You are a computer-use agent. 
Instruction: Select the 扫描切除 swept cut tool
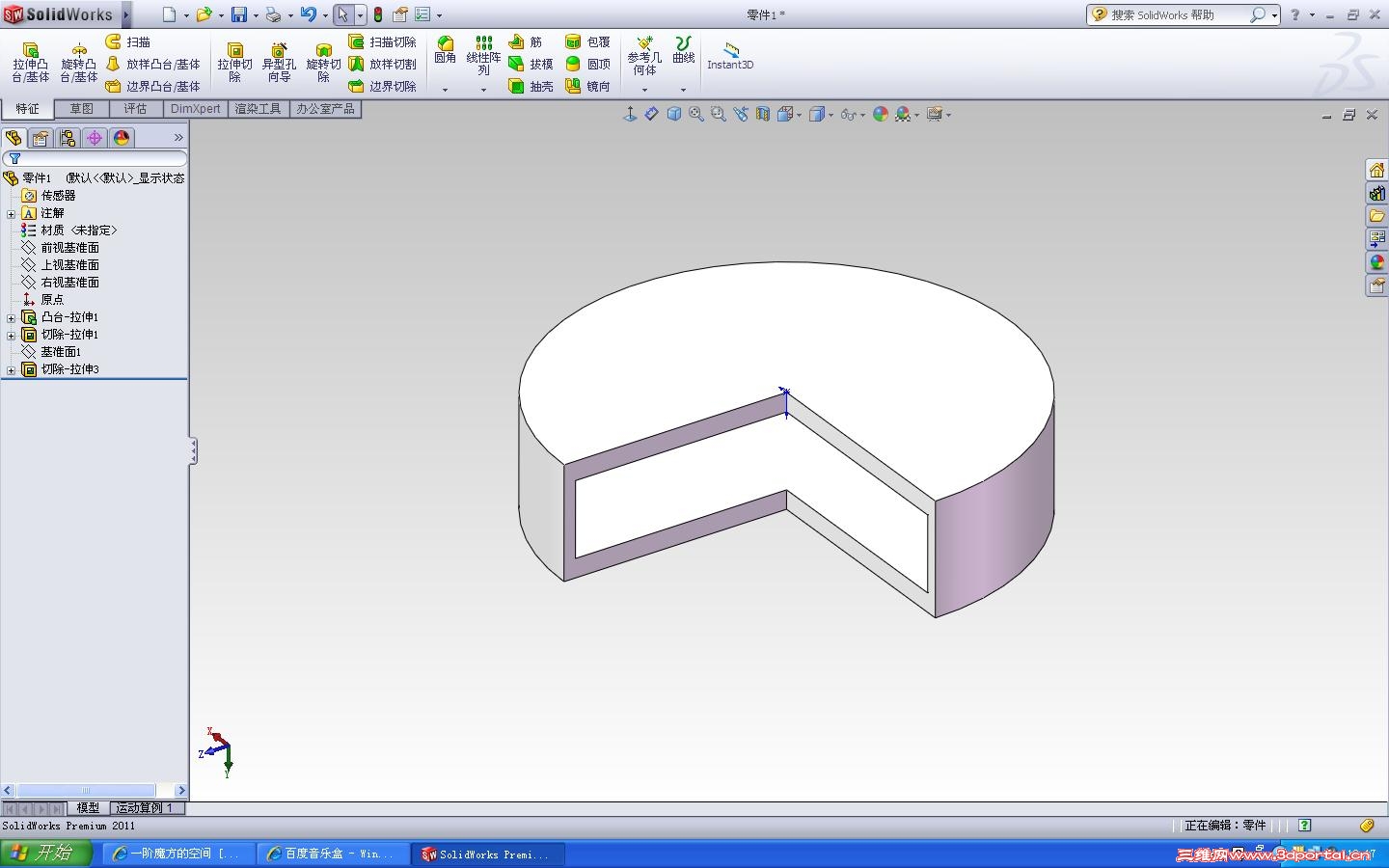click(382, 42)
